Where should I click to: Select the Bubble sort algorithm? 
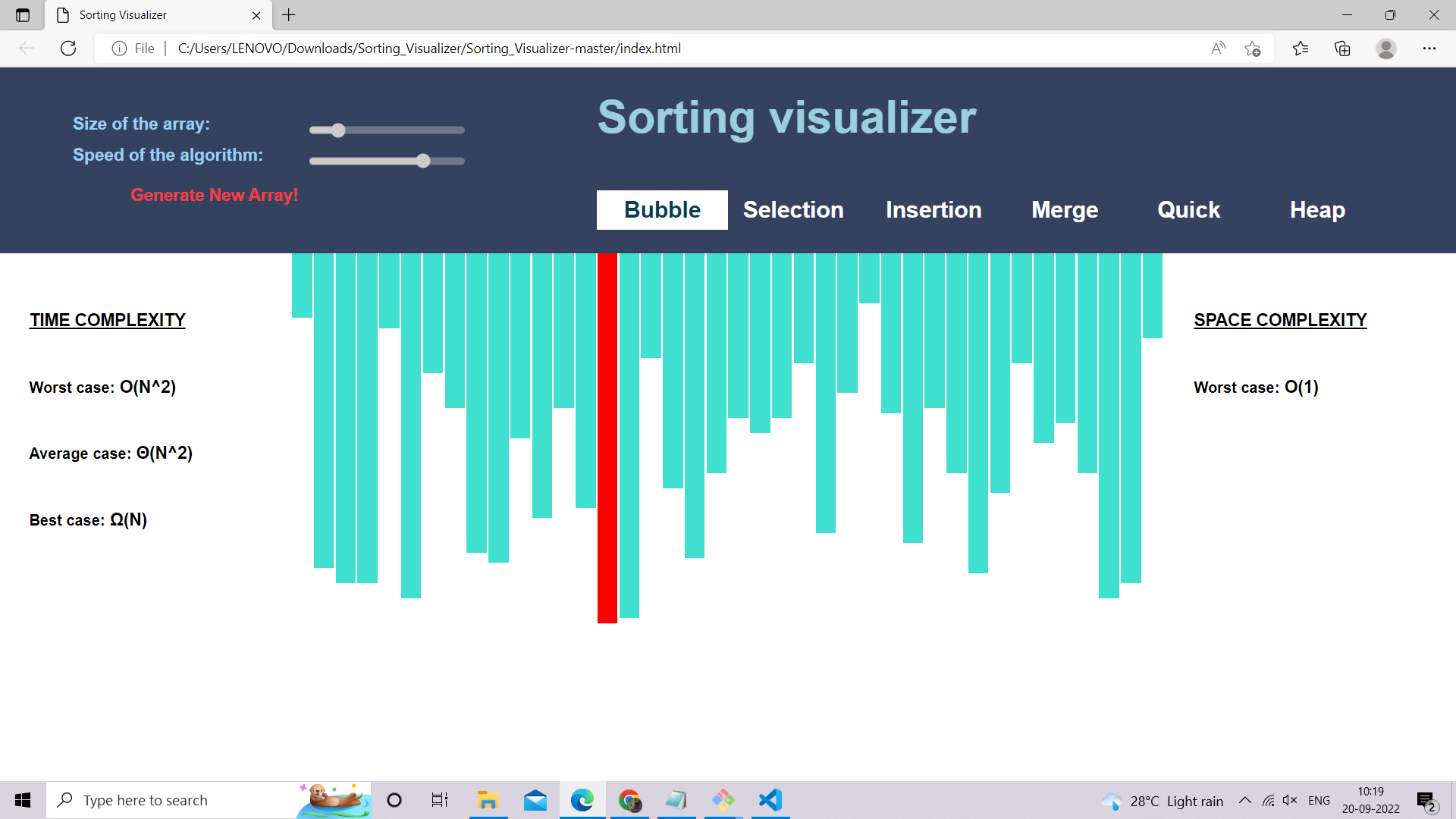662,210
